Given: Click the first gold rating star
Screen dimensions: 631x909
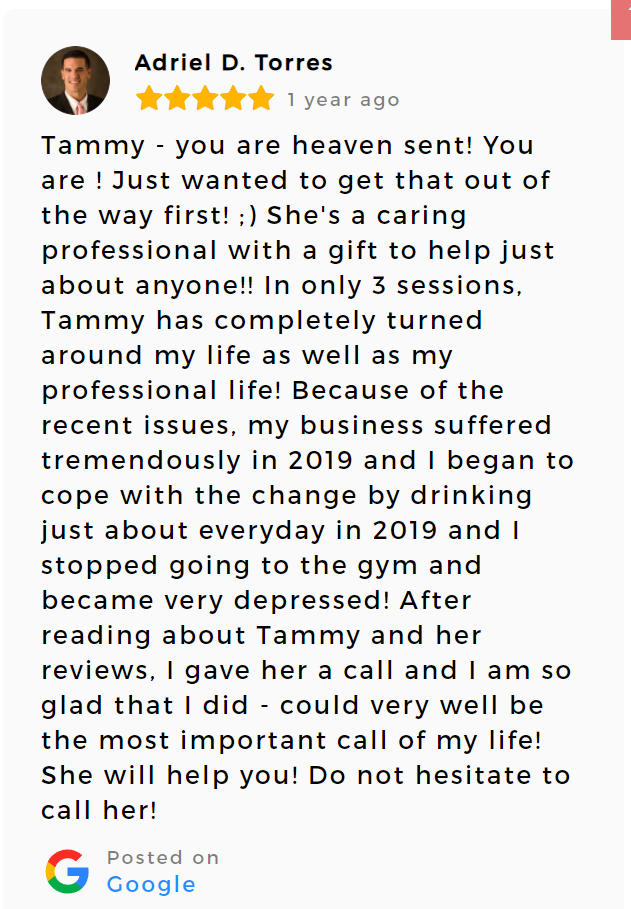Looking at the screenshot, I should (x=149, y=99).
